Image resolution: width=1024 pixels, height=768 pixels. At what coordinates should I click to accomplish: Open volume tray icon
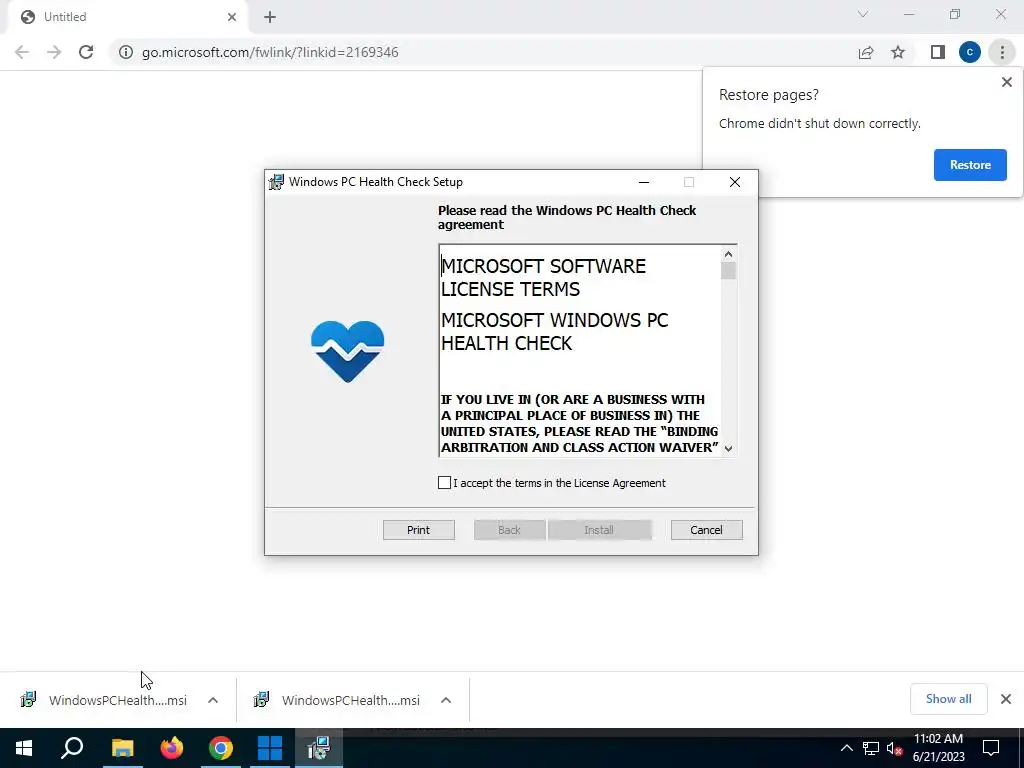pos(894,748)
